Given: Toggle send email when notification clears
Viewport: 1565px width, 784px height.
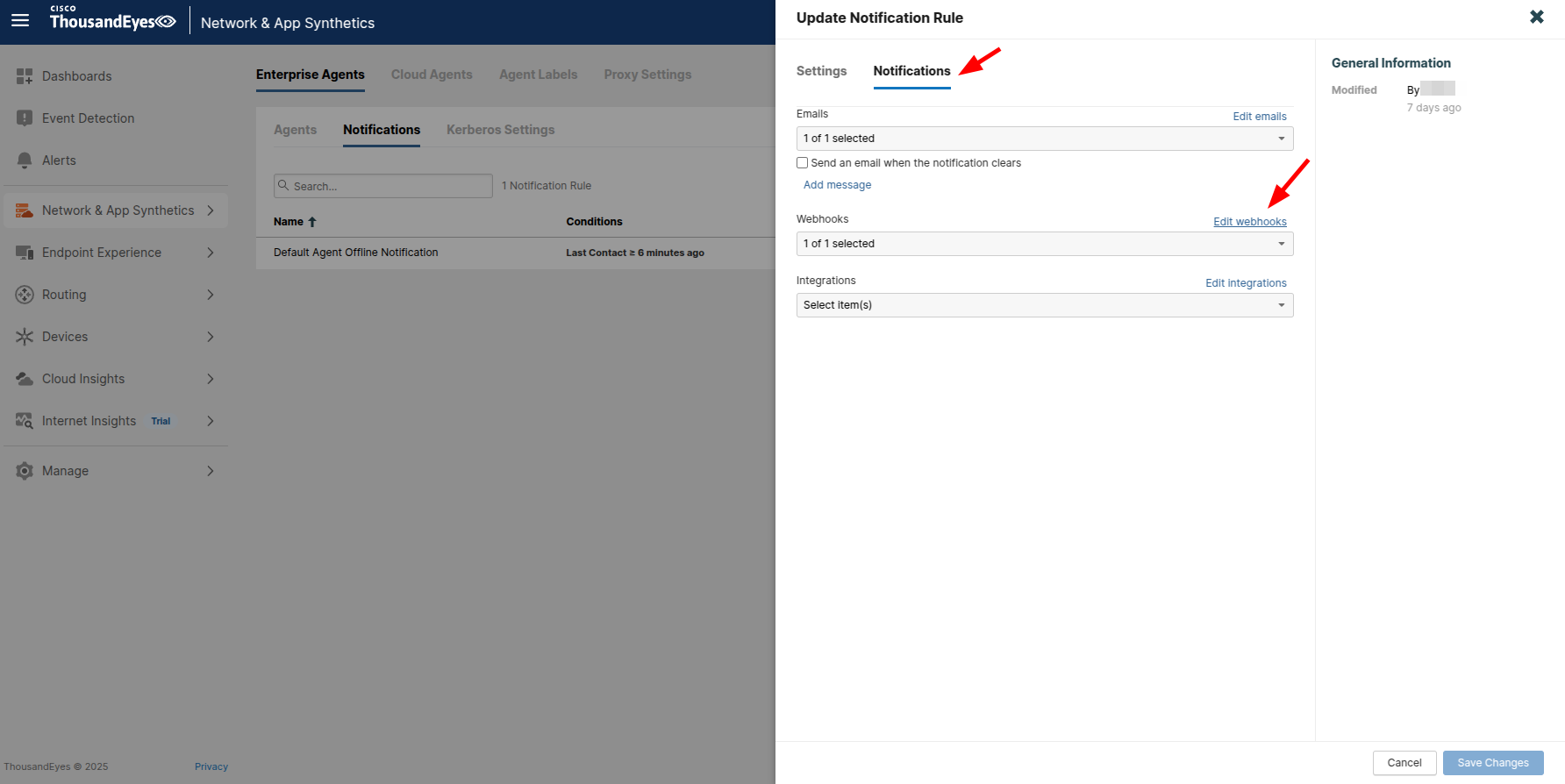Looking at the screenshot, I should coord(802,163).
